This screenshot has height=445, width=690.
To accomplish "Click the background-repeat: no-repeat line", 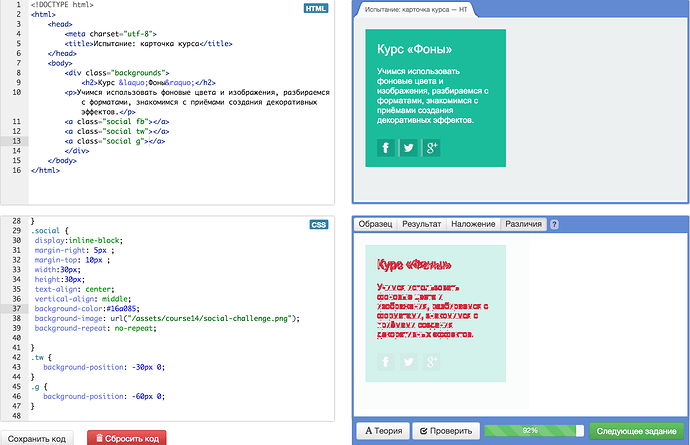I will coord(95,328).
